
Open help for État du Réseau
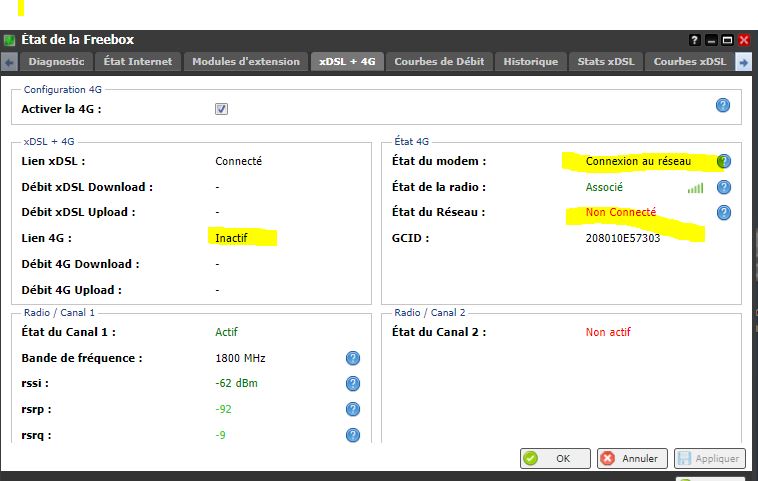tap(724, 212)
